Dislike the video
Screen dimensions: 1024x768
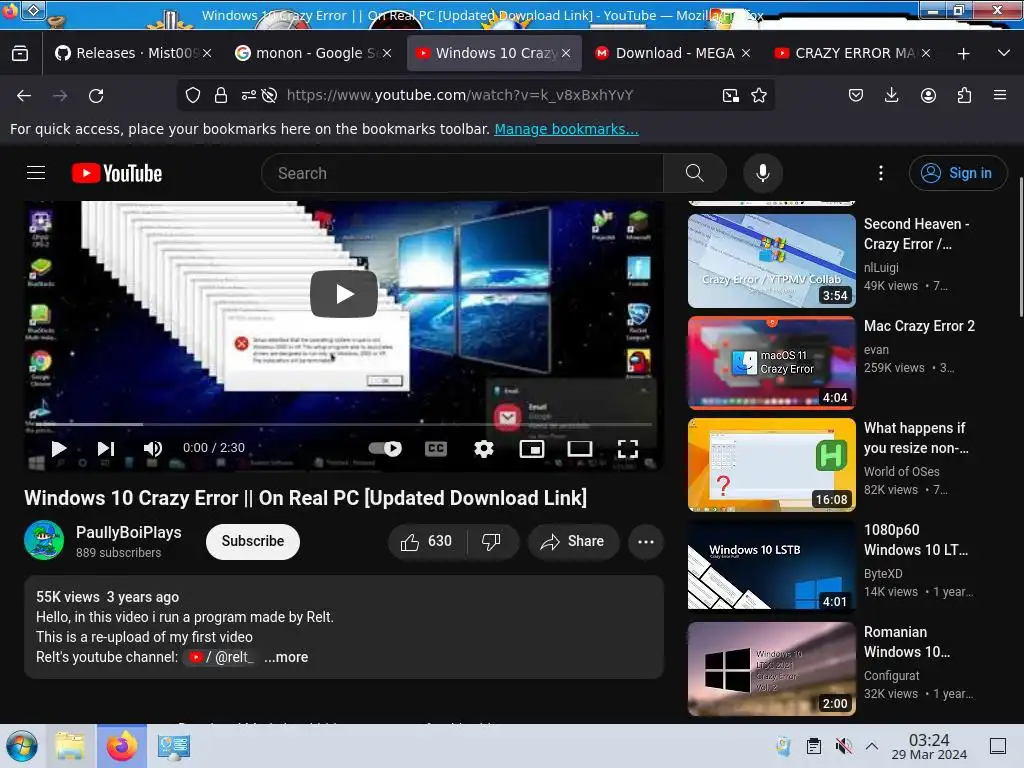click(x=492, y=541)
